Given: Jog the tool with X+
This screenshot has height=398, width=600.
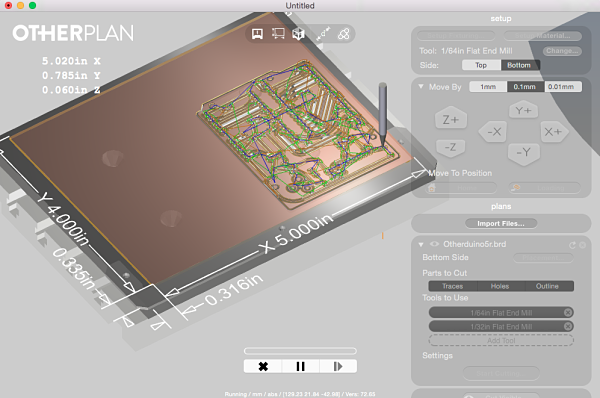Looking at the screenshot, I should [x=553, y=132].
